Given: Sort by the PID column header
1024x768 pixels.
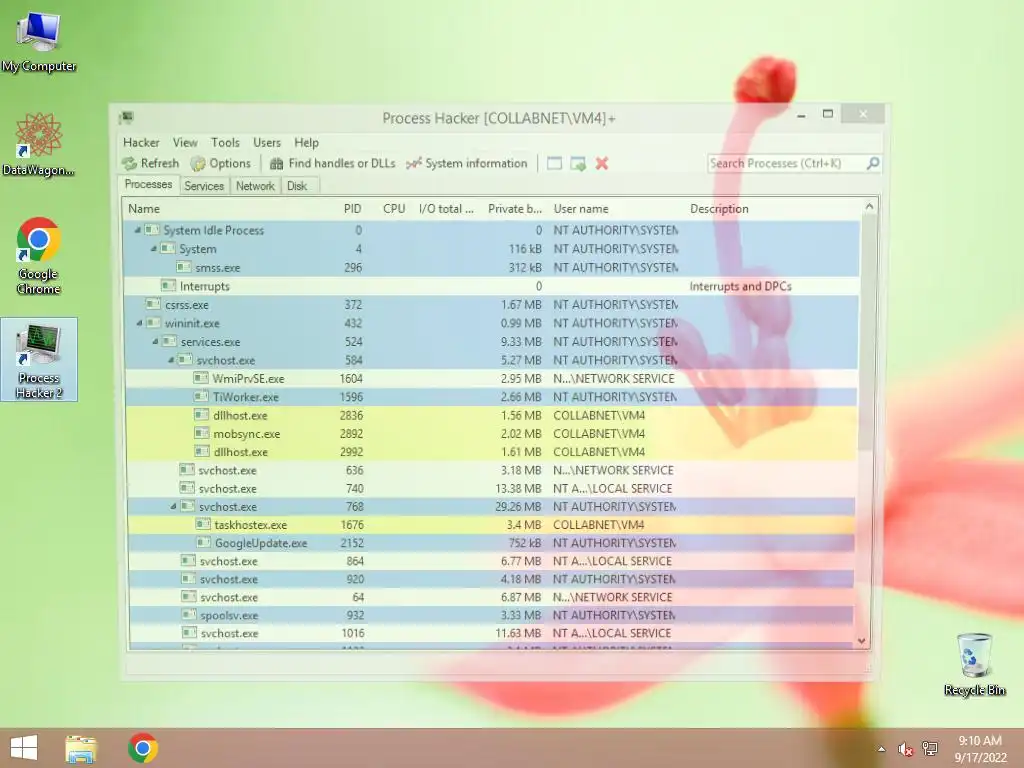Looking at the screenshot, I should tap(353, 209).
